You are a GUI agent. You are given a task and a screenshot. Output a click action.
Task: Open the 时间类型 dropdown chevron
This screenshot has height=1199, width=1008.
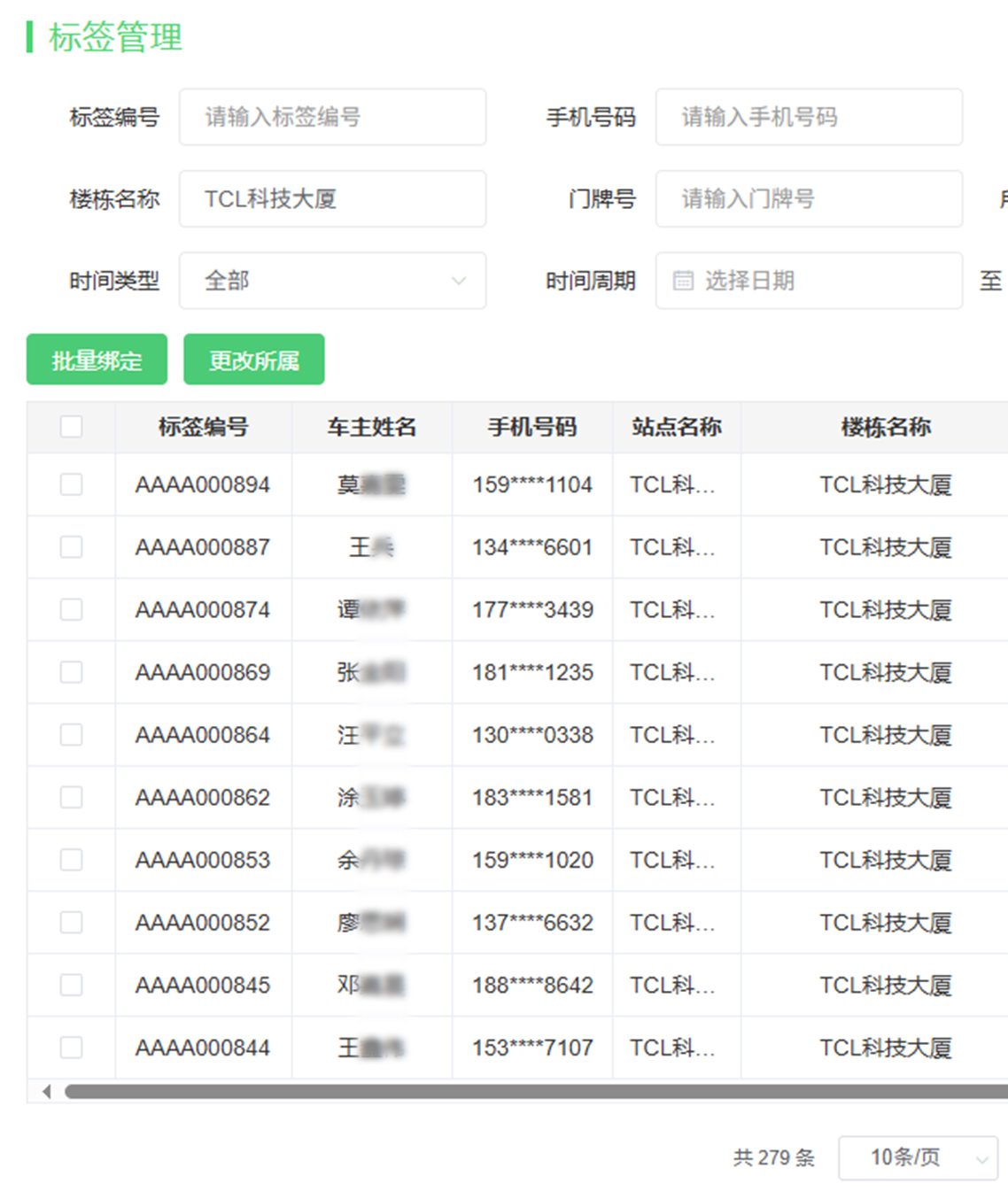459,281
